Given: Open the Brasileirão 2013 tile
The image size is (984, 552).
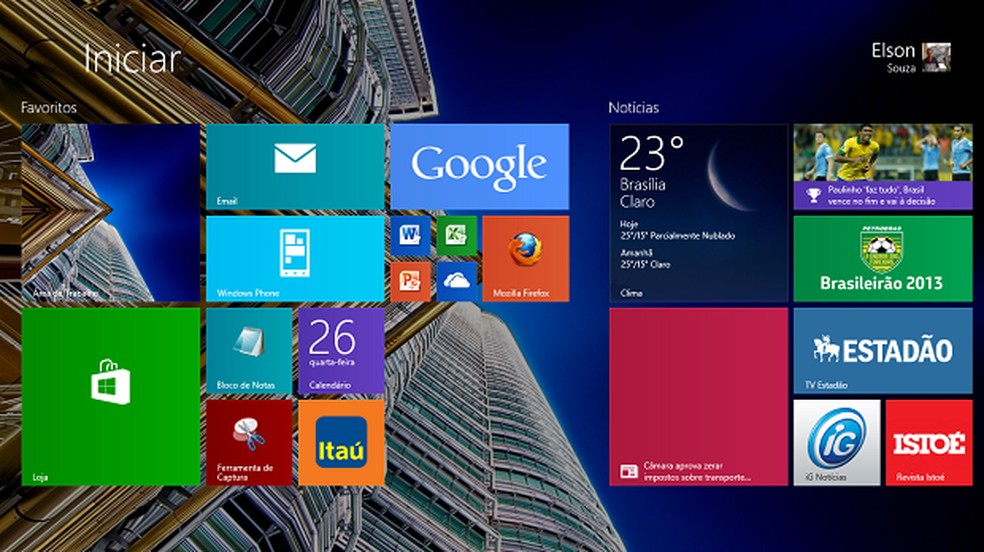Looking at the screenshot, I should click(883, 258).
